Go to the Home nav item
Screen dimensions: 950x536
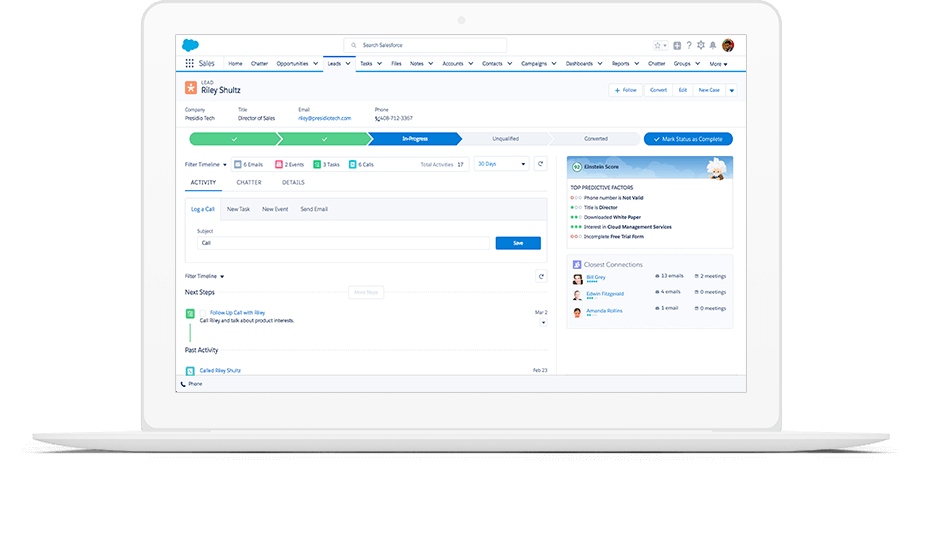(x=235, y=64)
